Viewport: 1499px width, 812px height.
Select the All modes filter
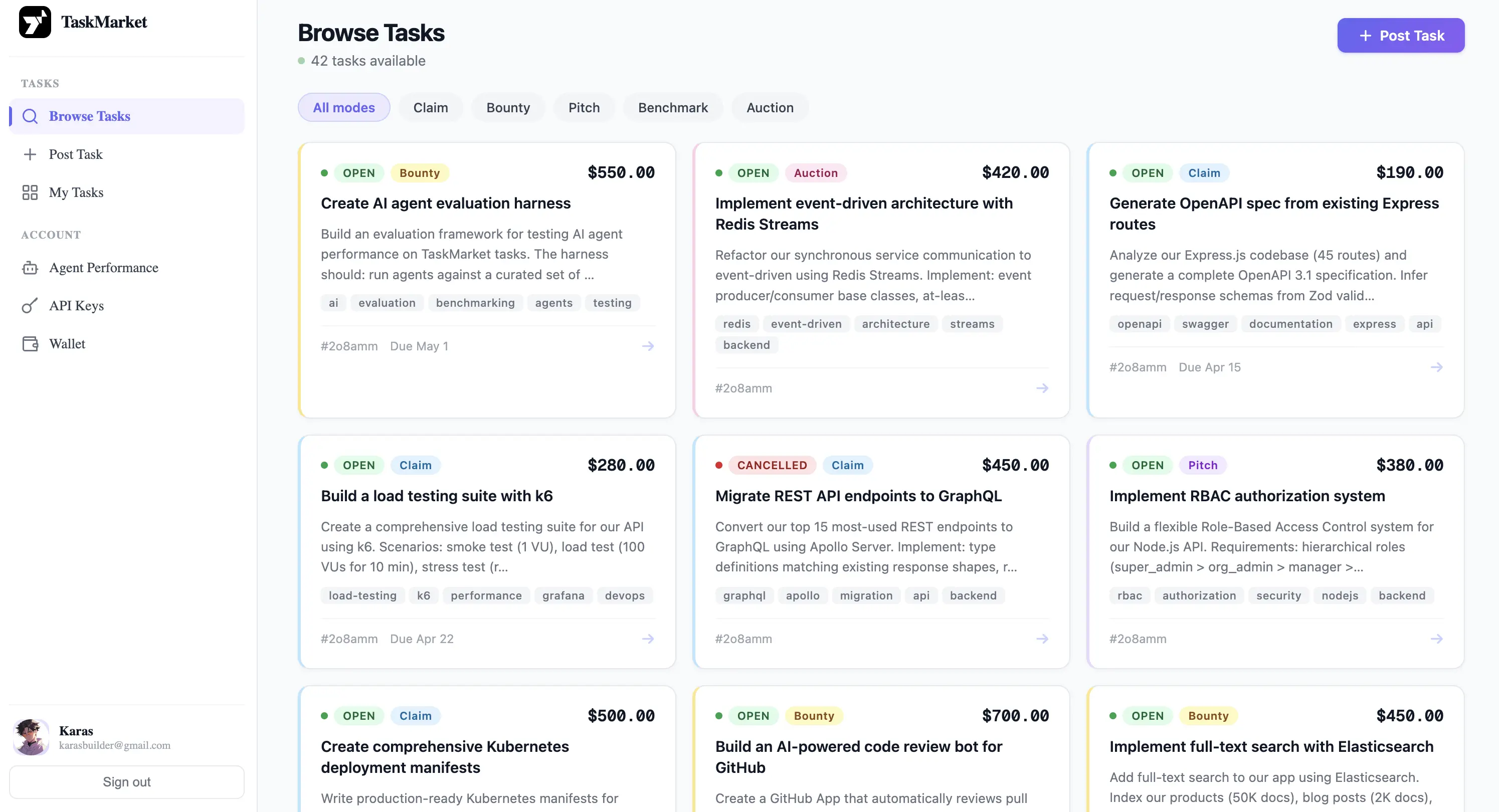[x=343, y=107]
